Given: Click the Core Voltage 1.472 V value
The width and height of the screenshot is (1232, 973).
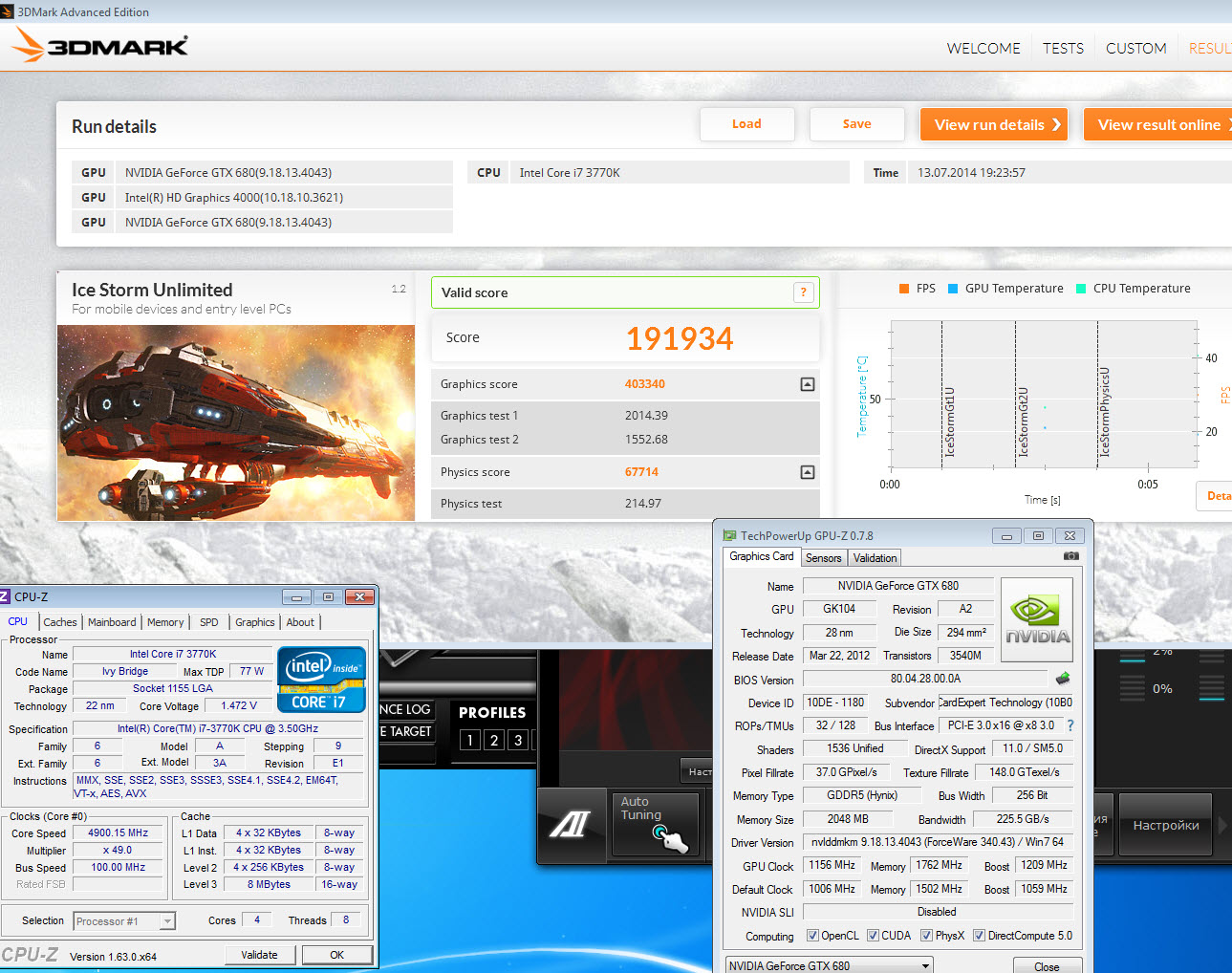Looking at the screenshot, I should 239,705.
